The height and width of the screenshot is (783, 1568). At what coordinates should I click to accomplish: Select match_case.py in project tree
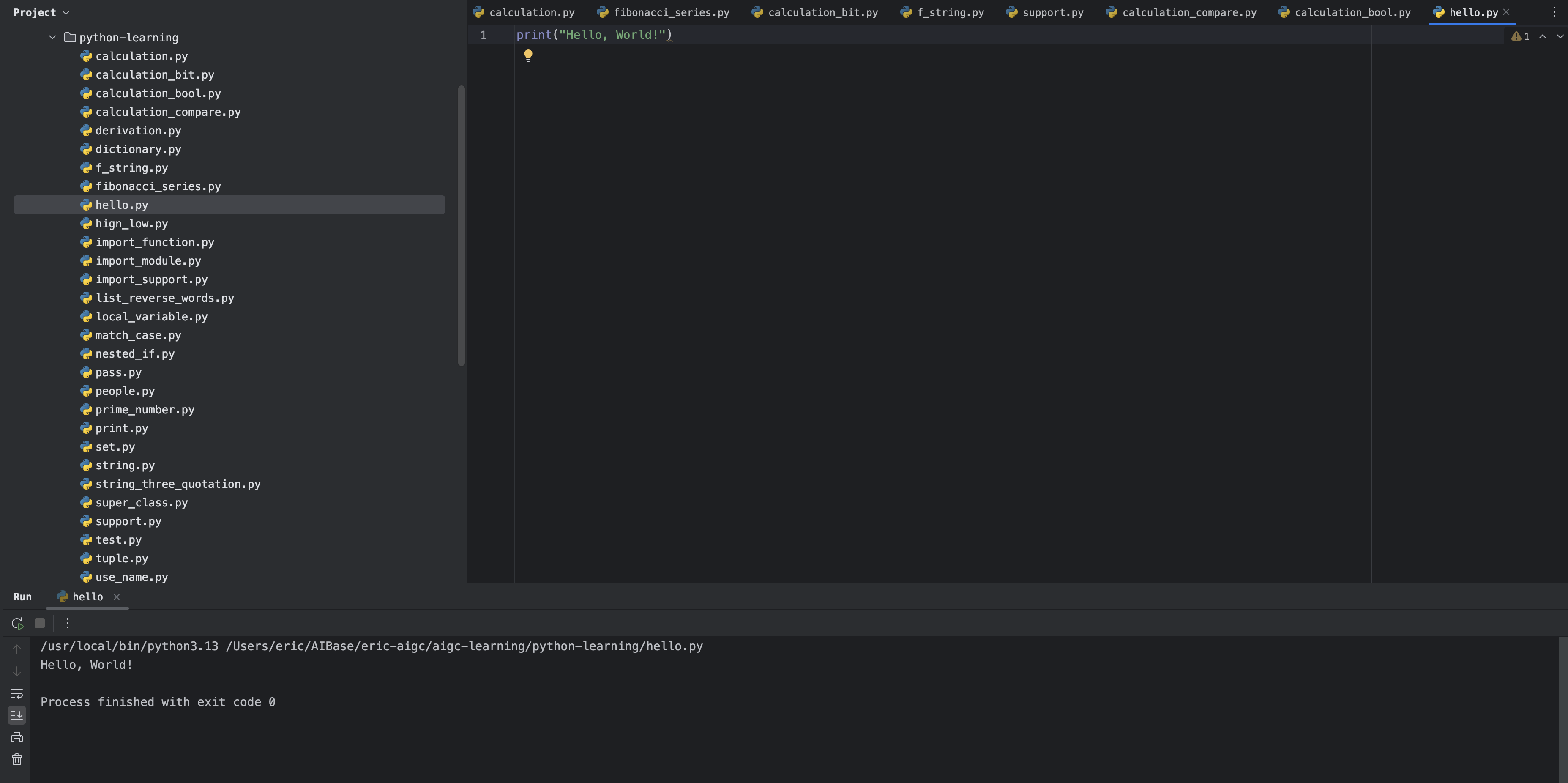(x=131, y=335)
